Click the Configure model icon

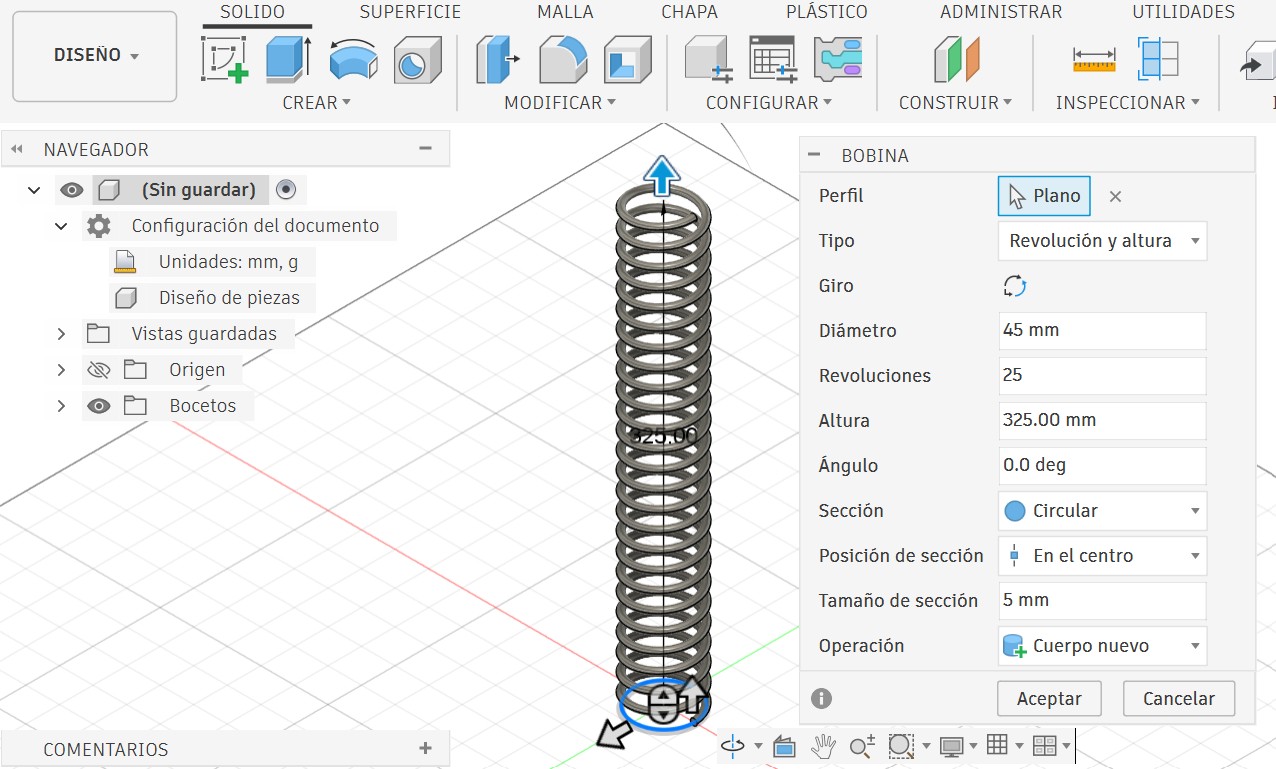(x=709, y=59)
